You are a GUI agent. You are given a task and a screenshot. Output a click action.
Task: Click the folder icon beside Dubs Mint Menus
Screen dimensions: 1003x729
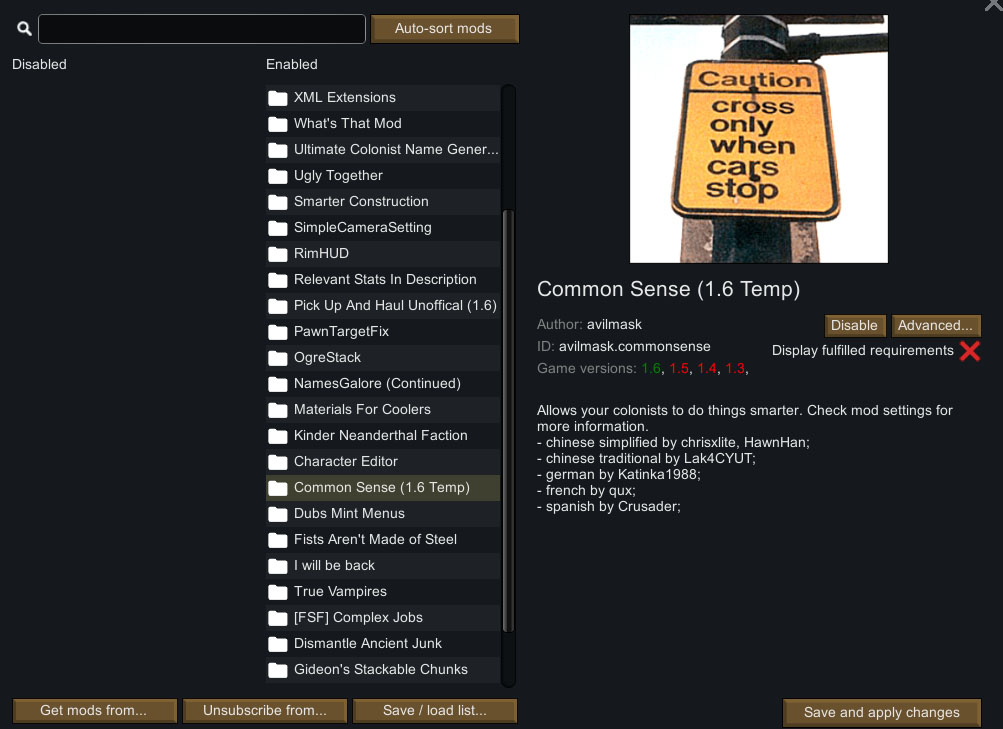tap(278, 514)
